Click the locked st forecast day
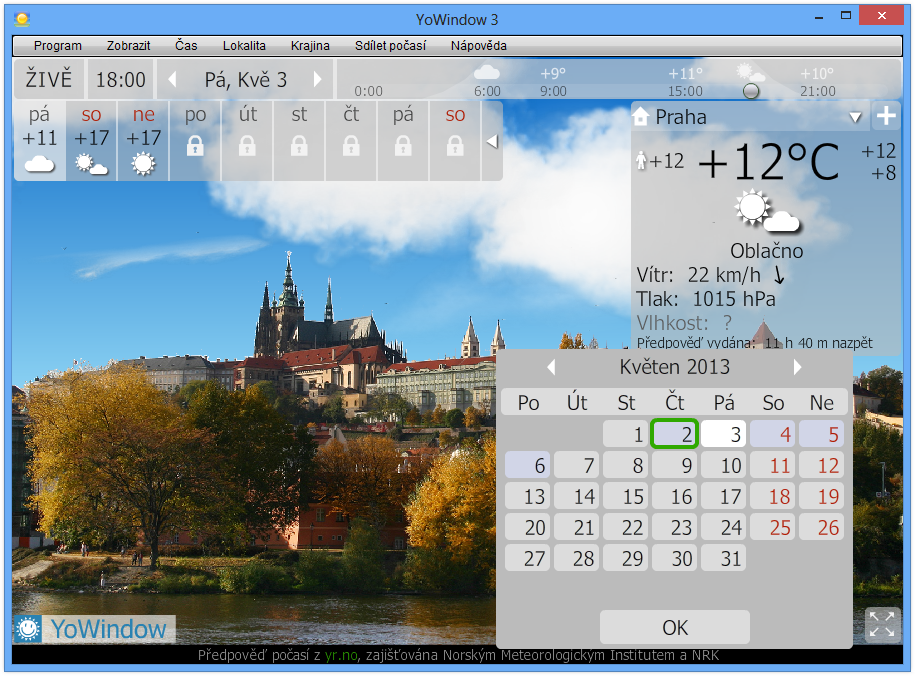Screen dimensions: 915x676 coord(299,141)
